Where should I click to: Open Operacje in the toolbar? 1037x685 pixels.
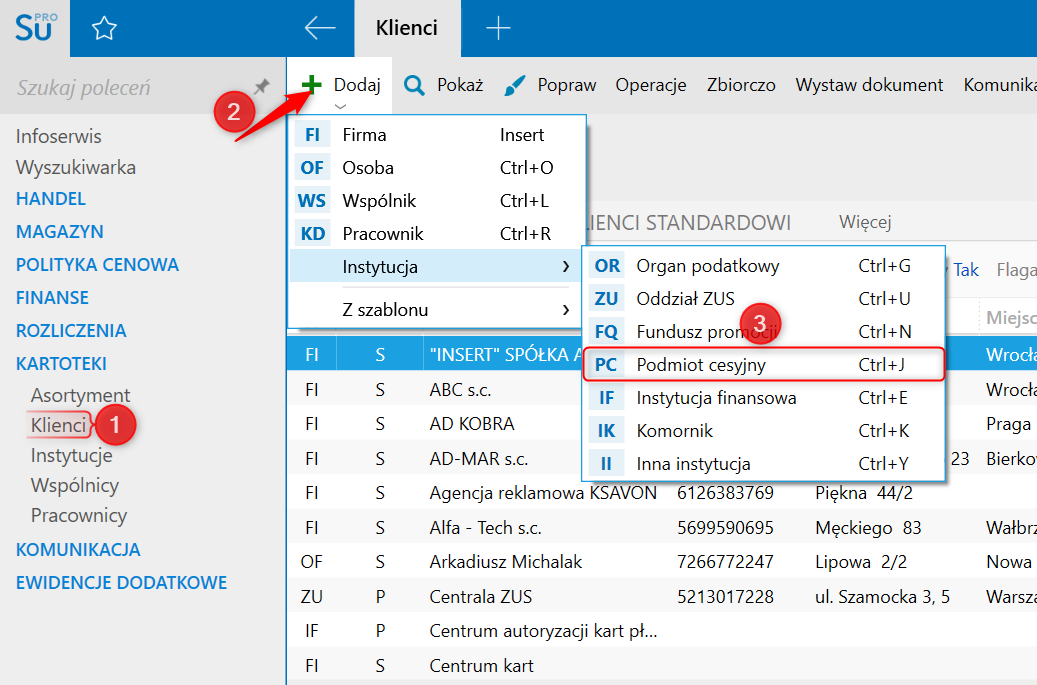(x=650, y=85)
